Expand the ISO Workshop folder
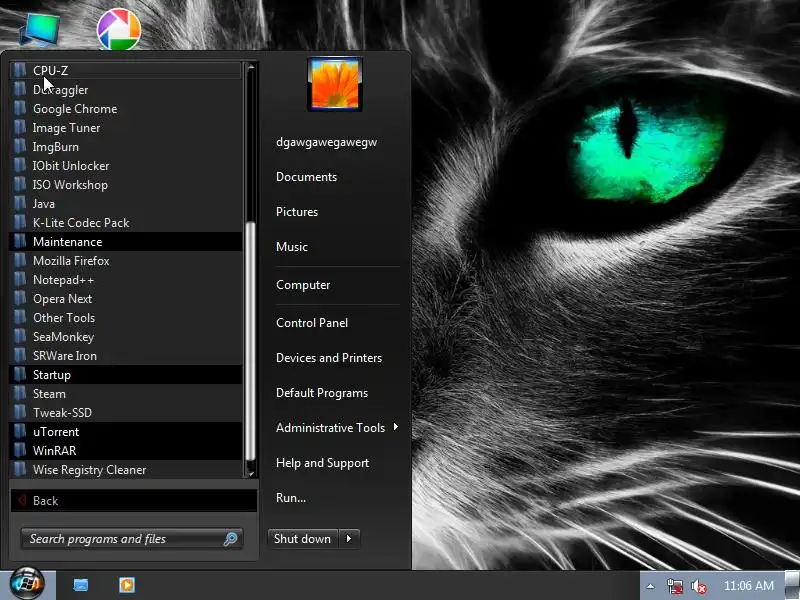 (x=126, y=185)
